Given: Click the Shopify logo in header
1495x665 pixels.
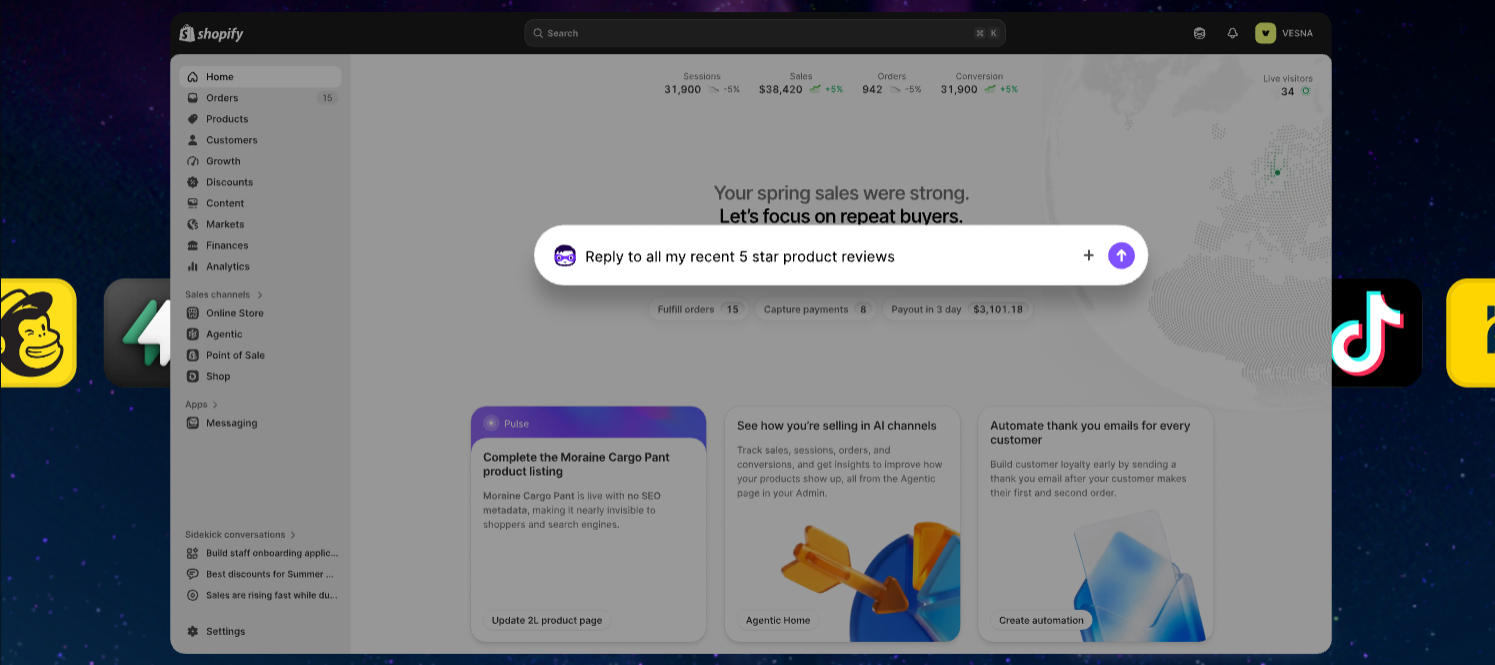Looking at the screenshot, I should [211, 33].
